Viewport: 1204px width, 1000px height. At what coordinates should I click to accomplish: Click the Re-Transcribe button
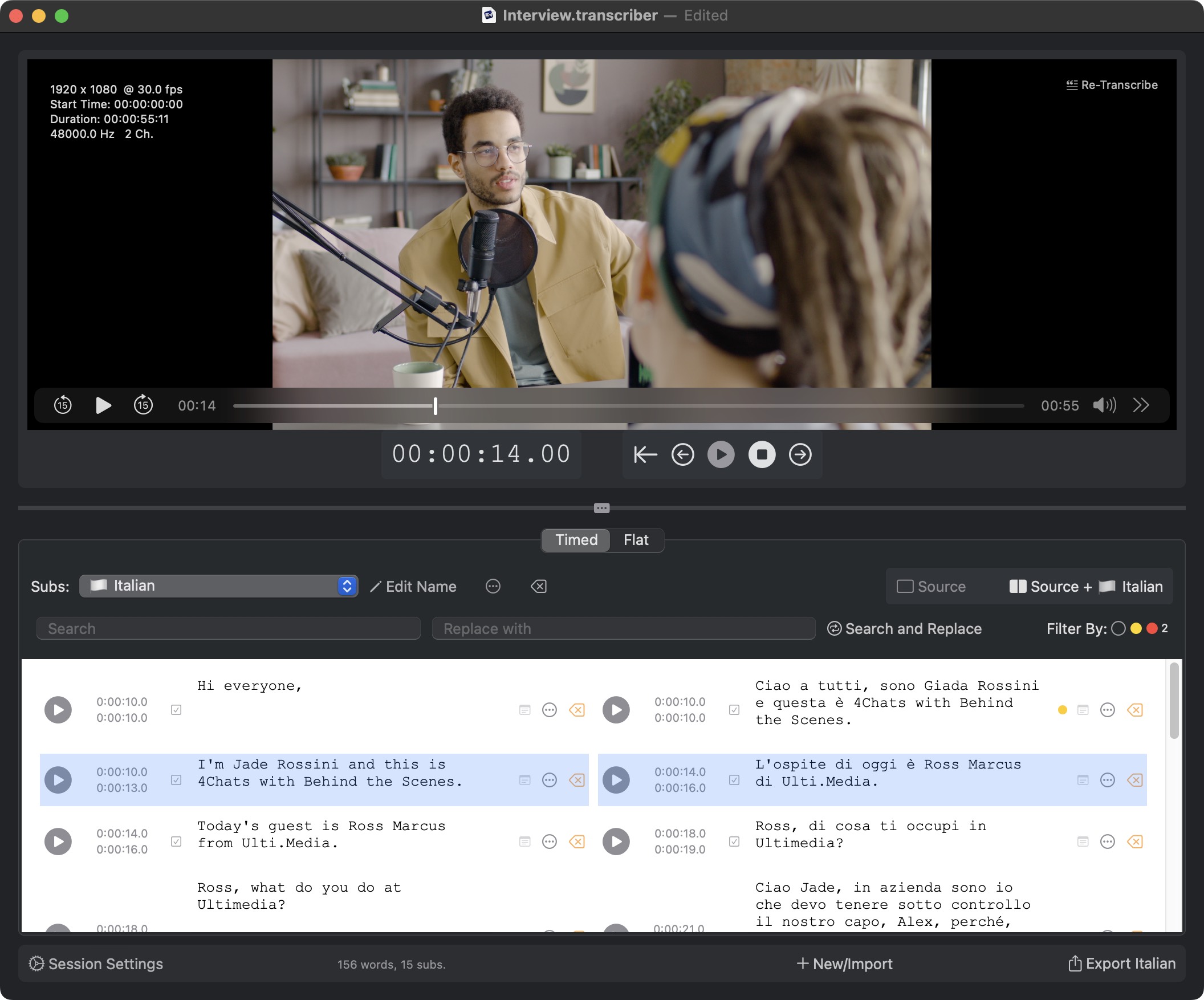pos(1111,85)
